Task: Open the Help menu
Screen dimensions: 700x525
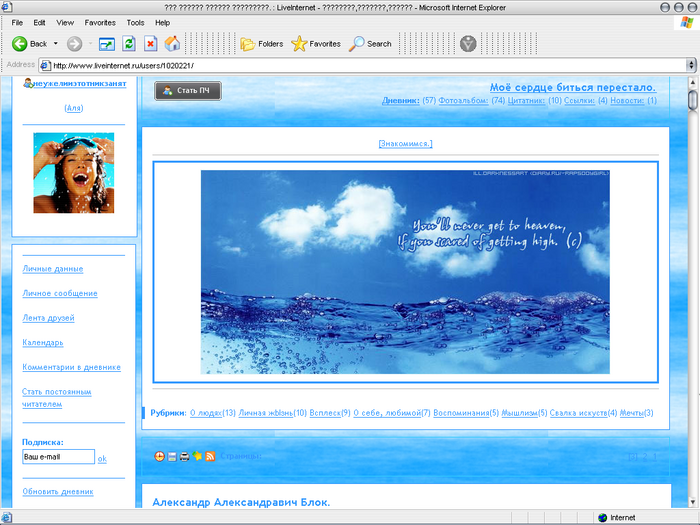Action: click(x=162, y=23)
